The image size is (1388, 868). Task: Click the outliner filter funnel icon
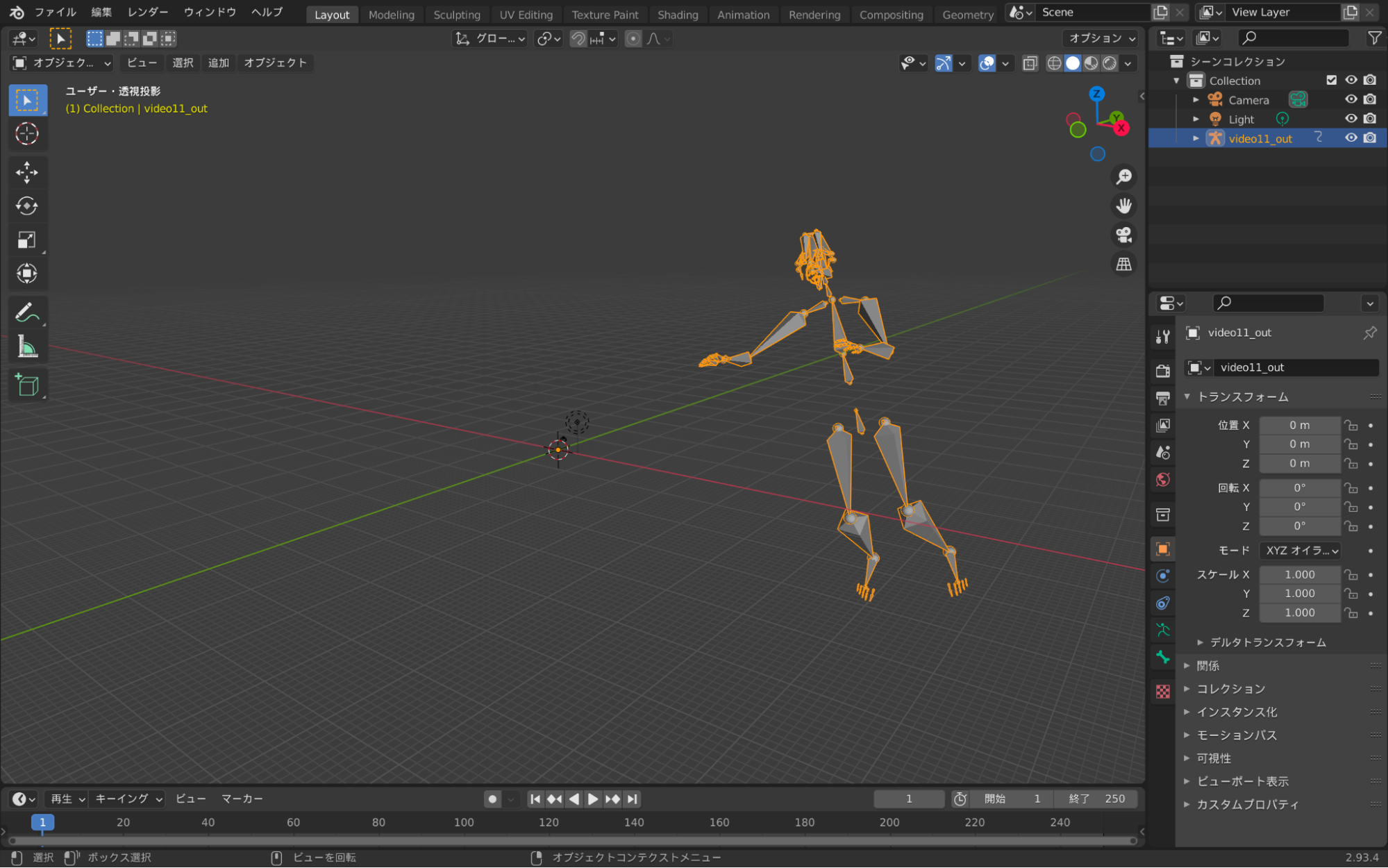tap(1374, 38)
